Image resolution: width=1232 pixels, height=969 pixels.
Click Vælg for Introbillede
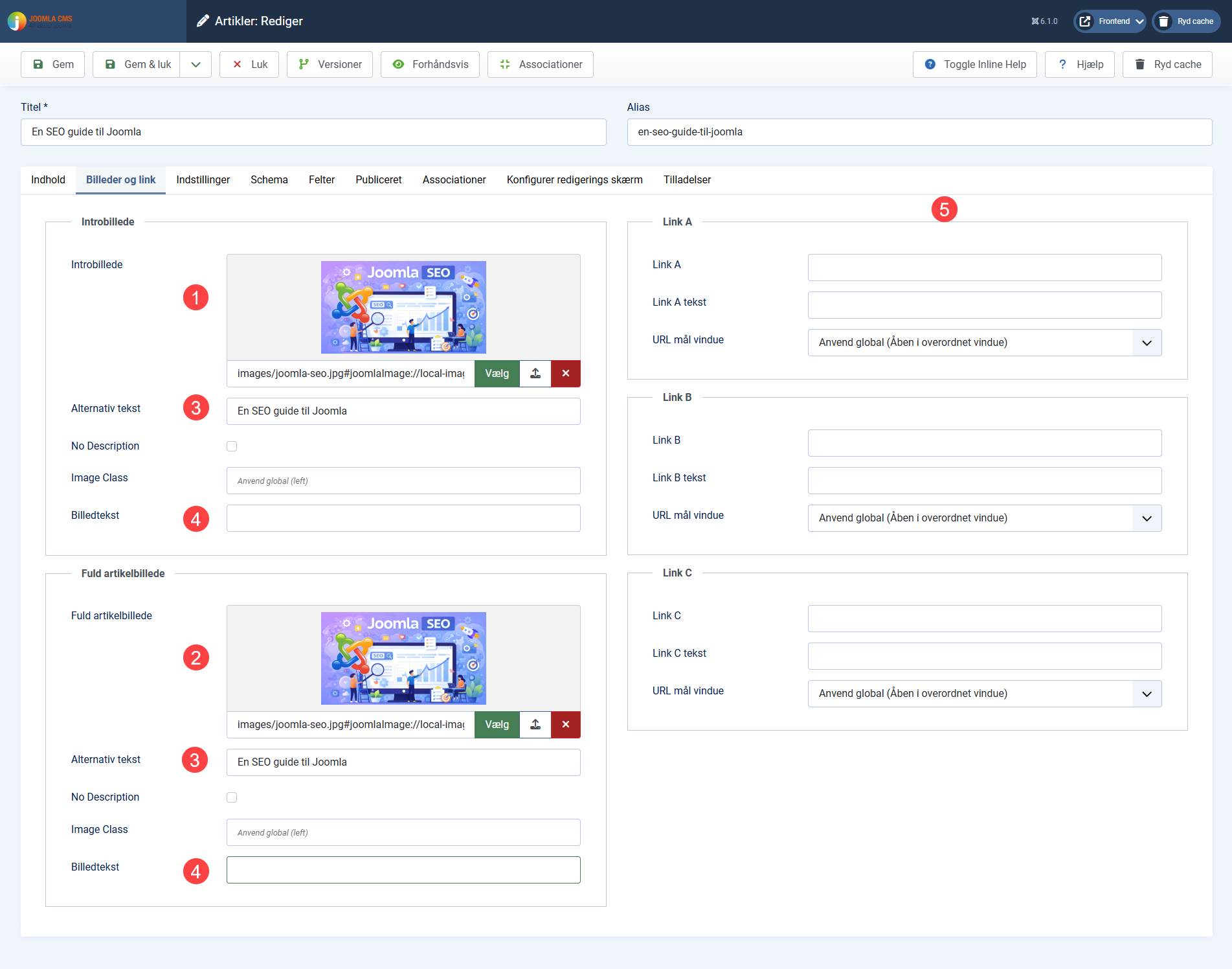pyautogui.click(x=497, y=374)
